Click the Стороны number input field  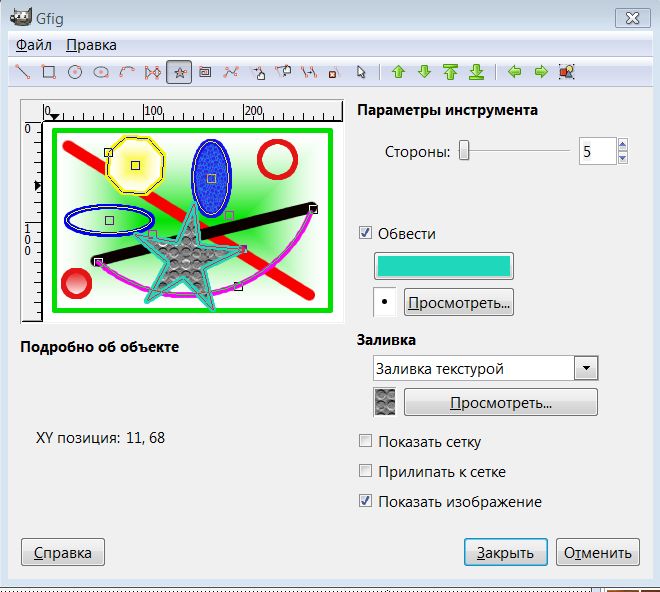(596, 152)
